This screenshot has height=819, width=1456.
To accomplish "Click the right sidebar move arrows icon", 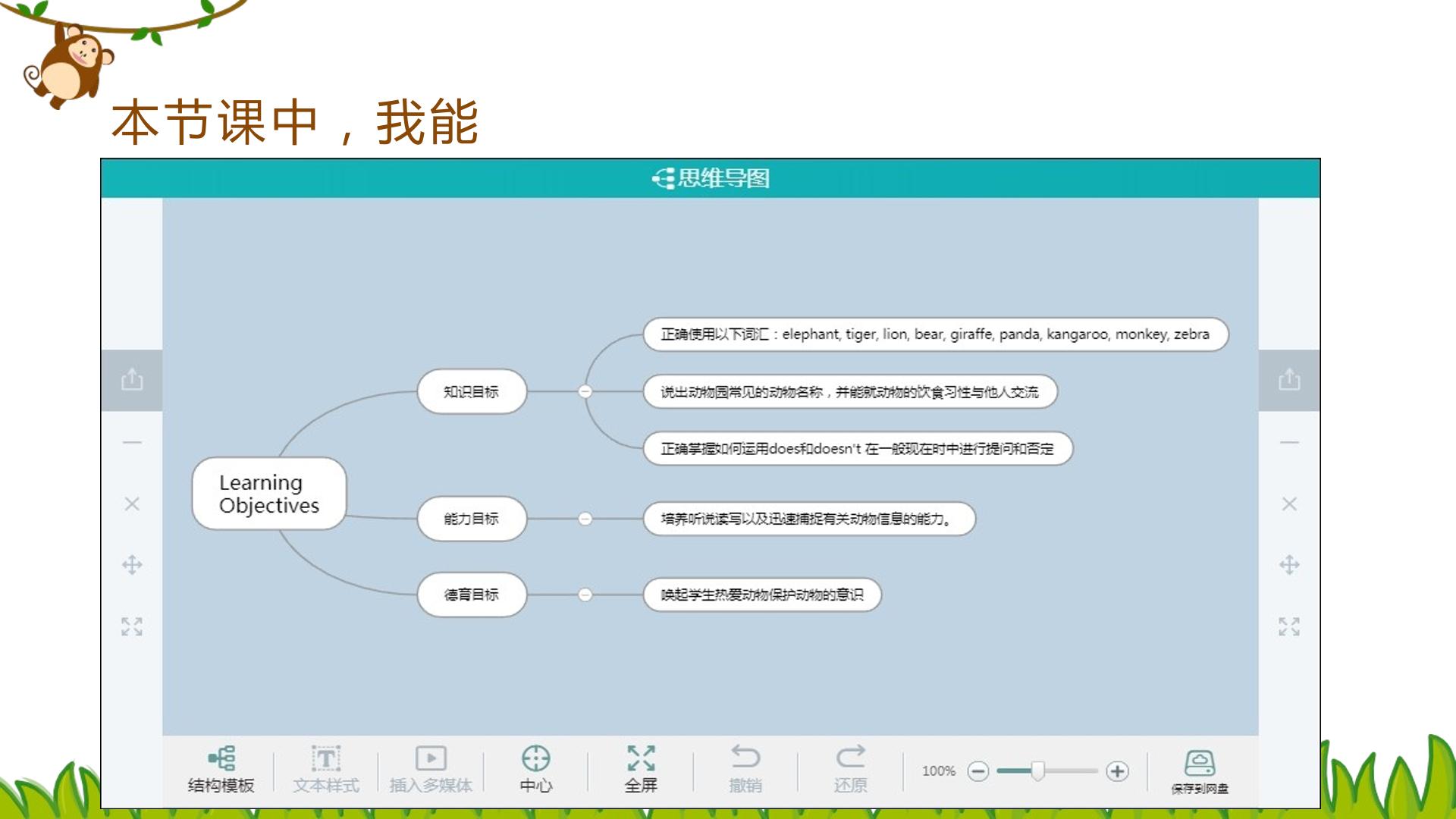I will 1289,565.
